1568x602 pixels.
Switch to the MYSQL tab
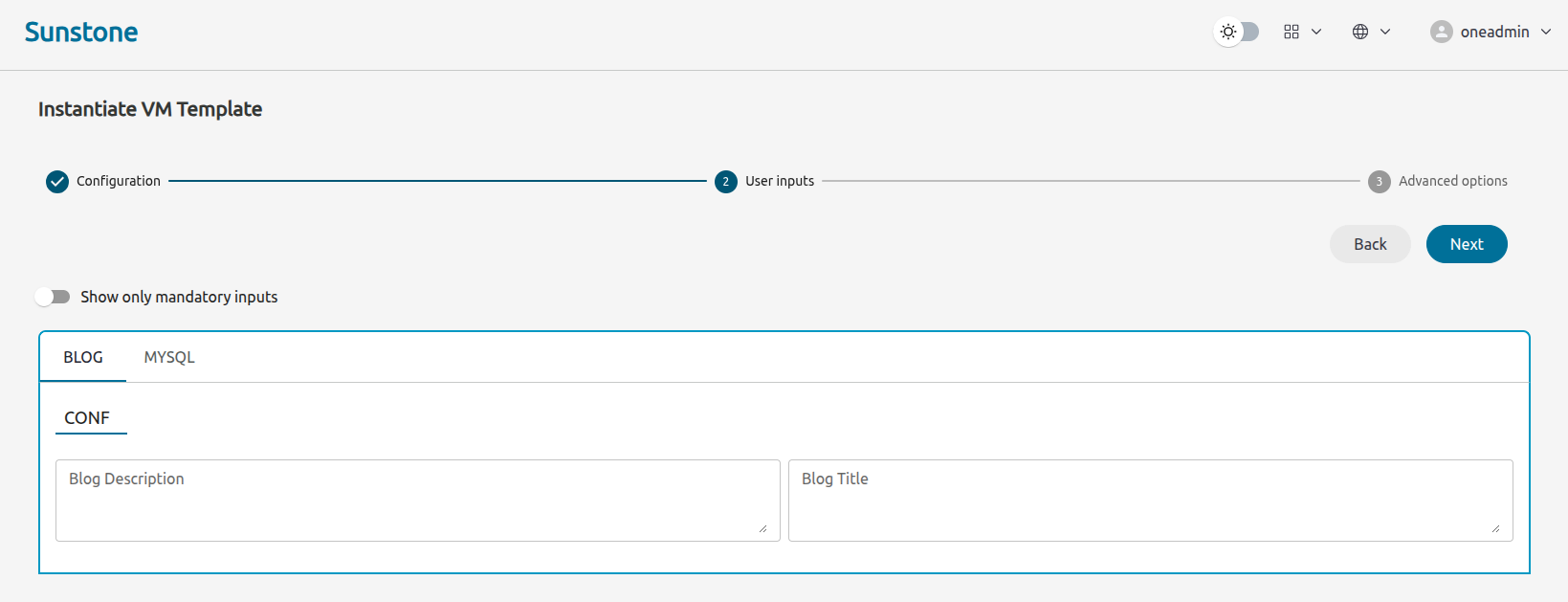click(169, 357)
